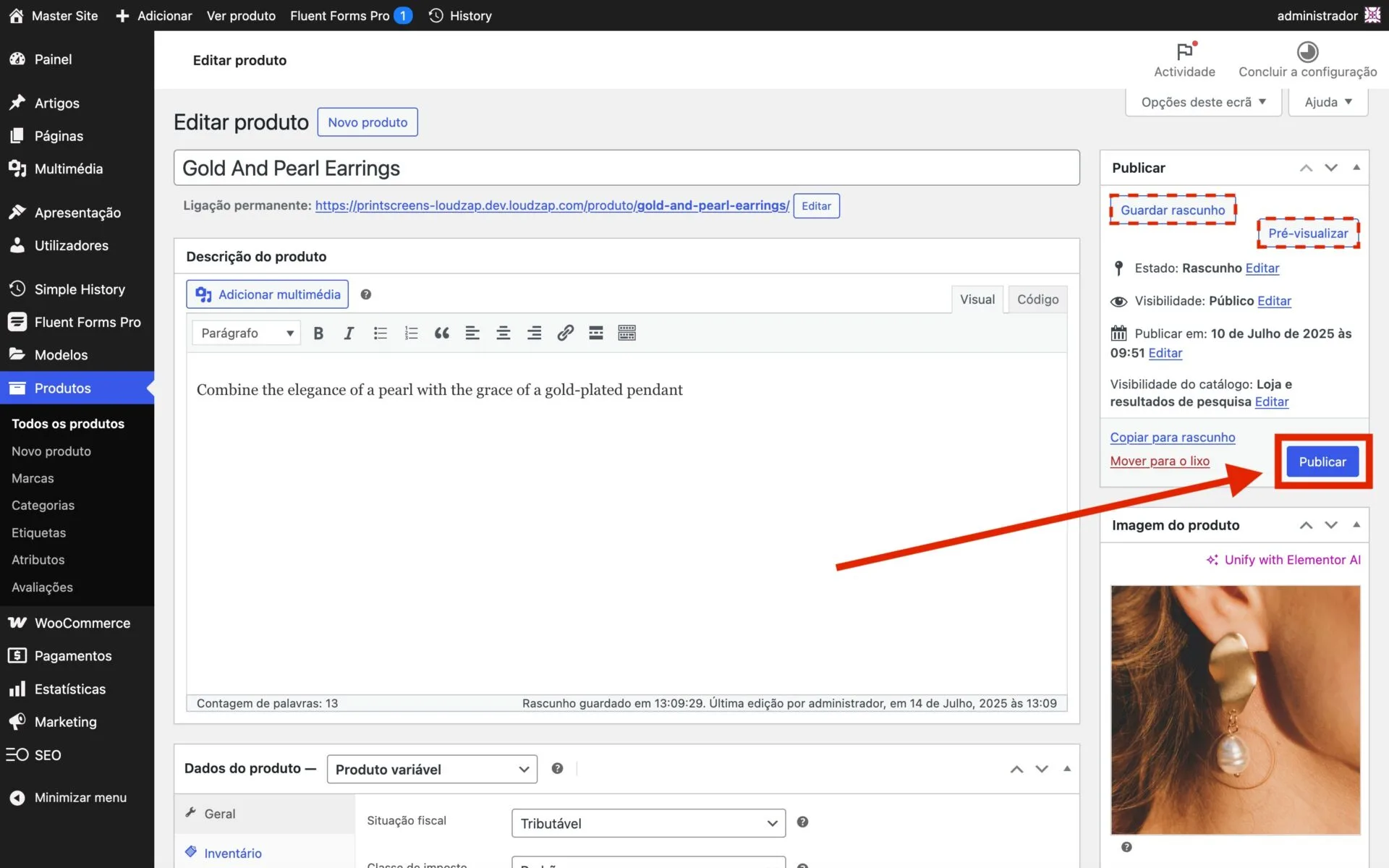1389x868 pixels.
Task: Open Parágrafo format dropdown
Action: point(246,333)
